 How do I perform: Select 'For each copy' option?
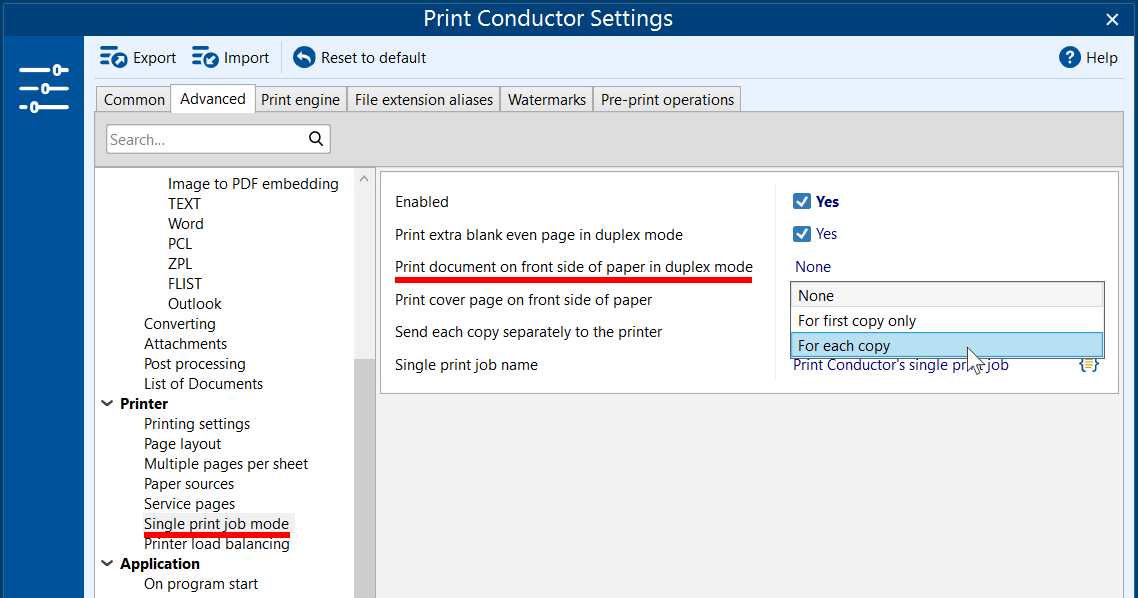point(946,345)
